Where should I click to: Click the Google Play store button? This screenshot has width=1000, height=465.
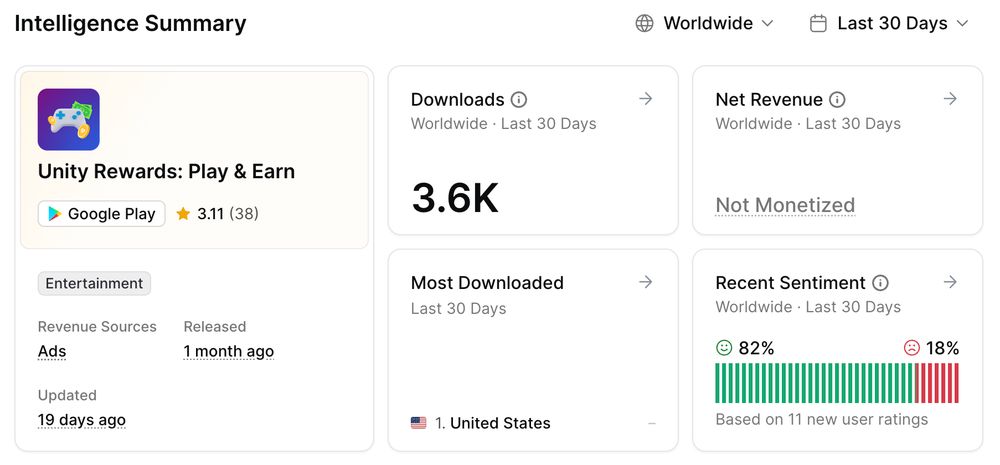click(101, 214)
